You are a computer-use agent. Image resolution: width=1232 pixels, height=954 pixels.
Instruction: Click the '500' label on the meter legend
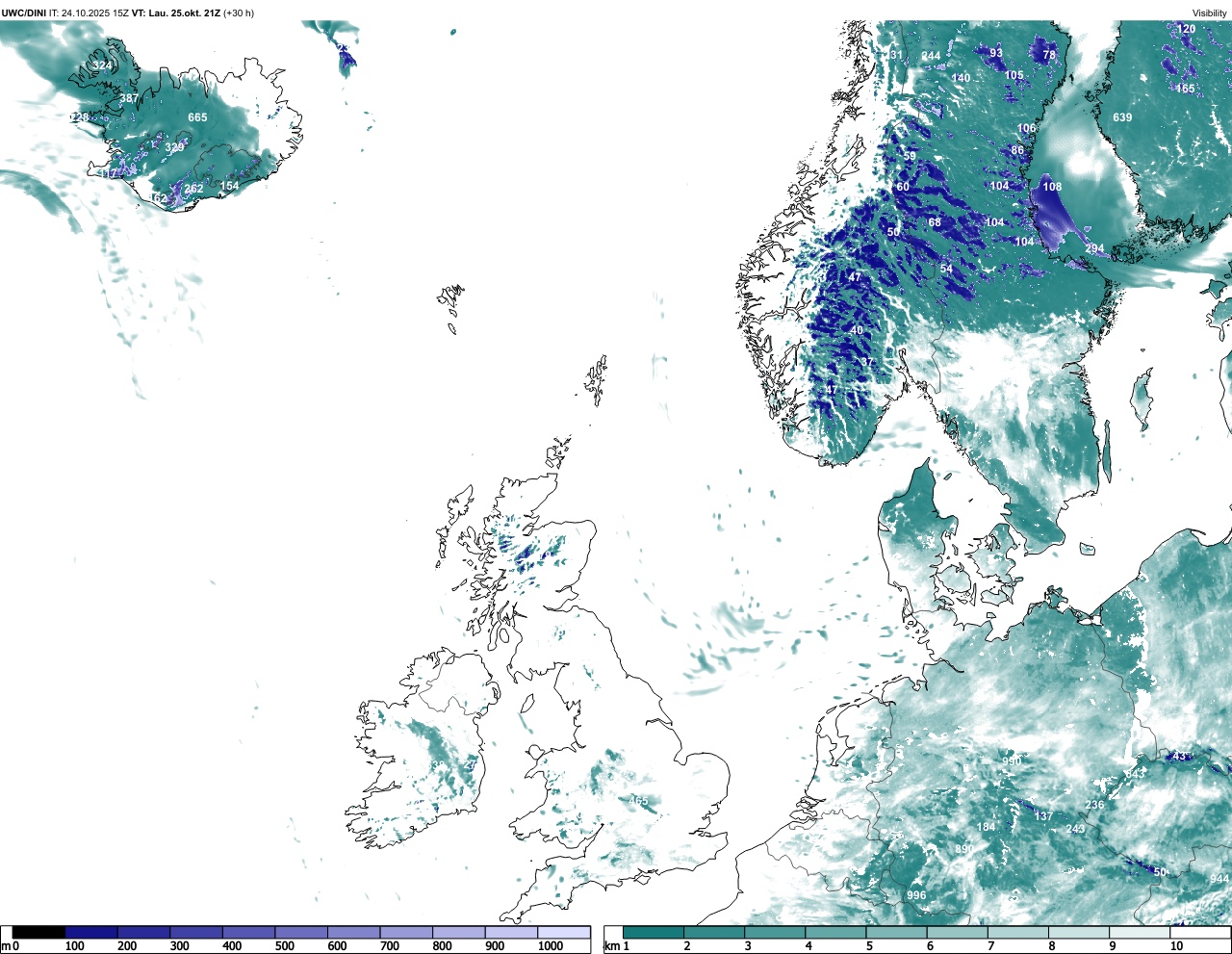[285, 946]
